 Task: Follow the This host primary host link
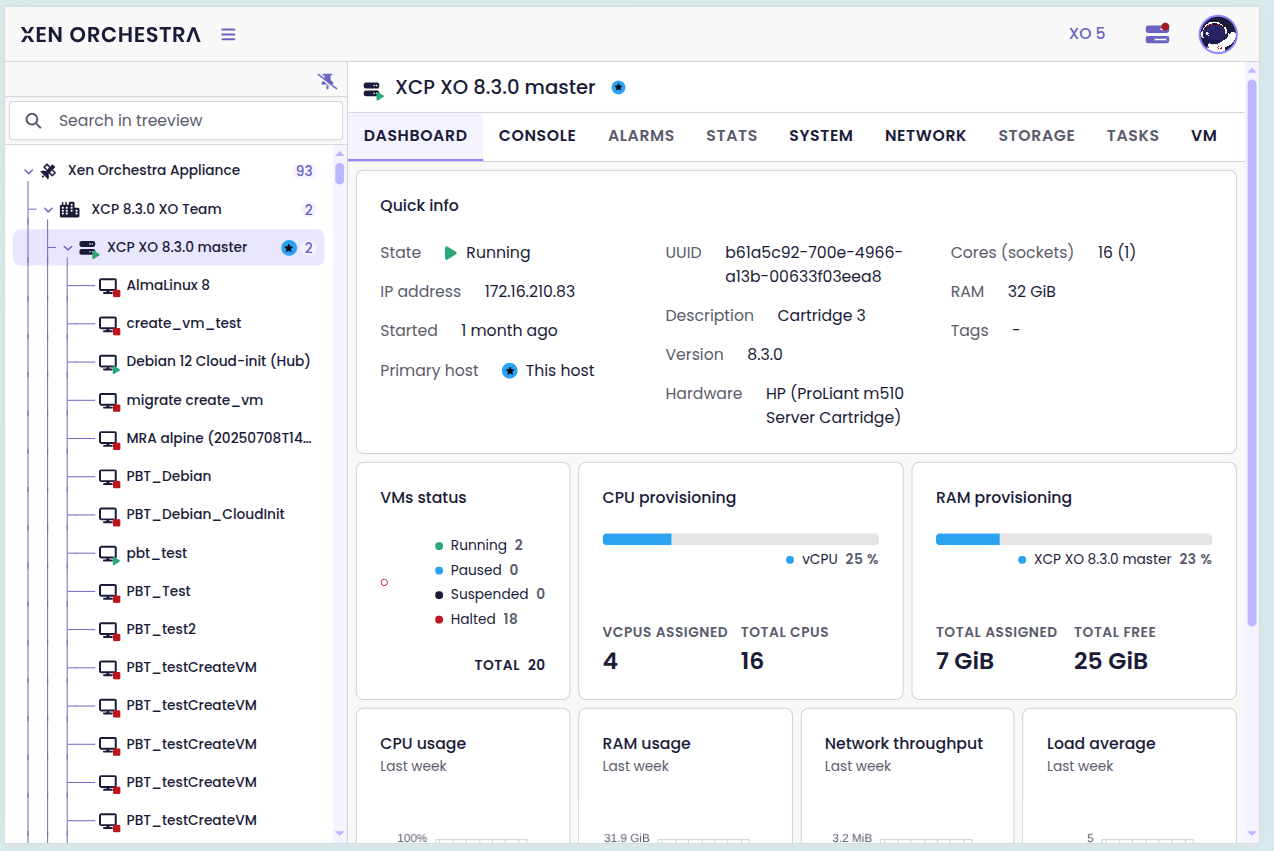[x=559, y=371]
